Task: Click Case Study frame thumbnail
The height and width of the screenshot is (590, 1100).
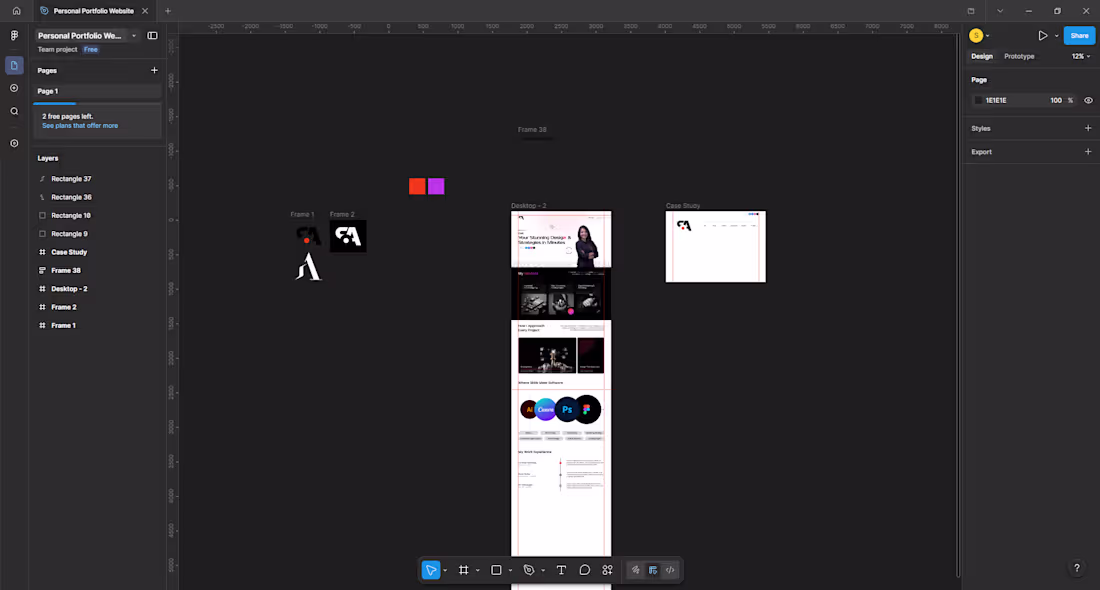Action: click(x=716, y=246)
